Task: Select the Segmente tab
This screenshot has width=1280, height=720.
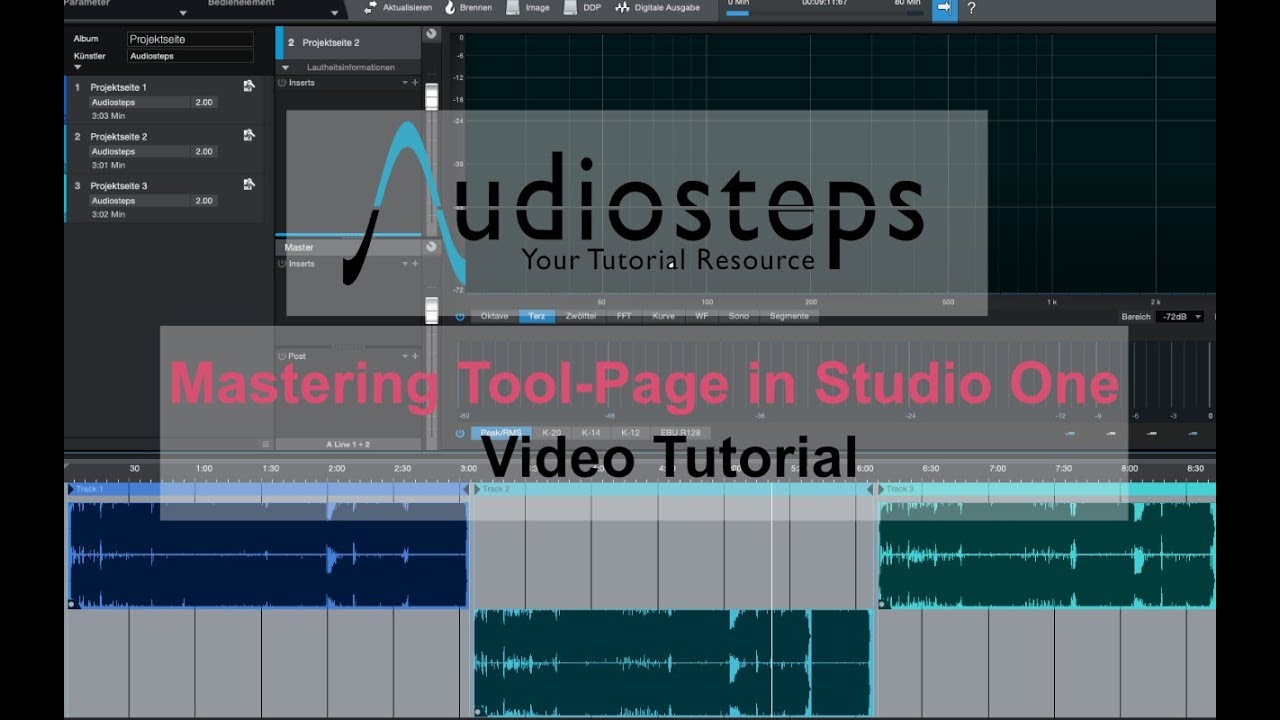Action: [789, 316]
